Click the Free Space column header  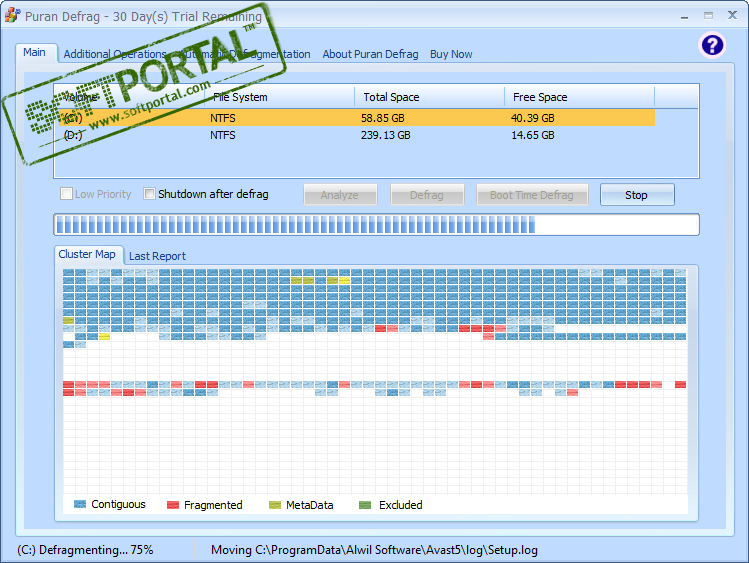click(x=579, y=97)
